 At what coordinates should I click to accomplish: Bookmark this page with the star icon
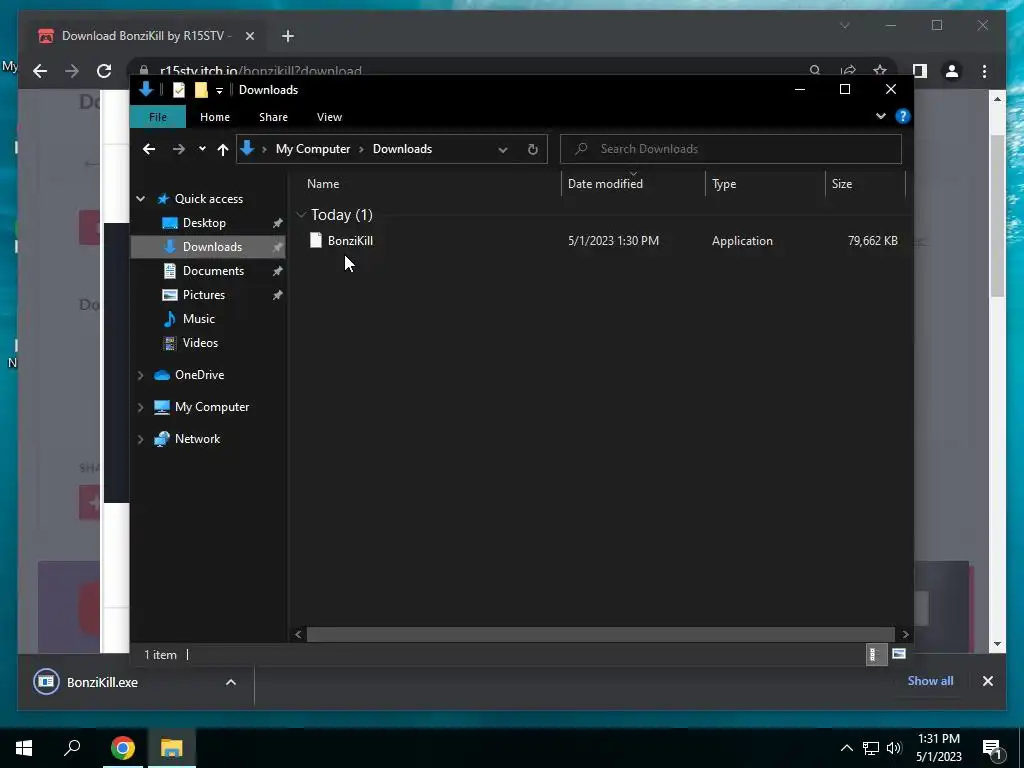pyautogui.click(x=880, y=71)
